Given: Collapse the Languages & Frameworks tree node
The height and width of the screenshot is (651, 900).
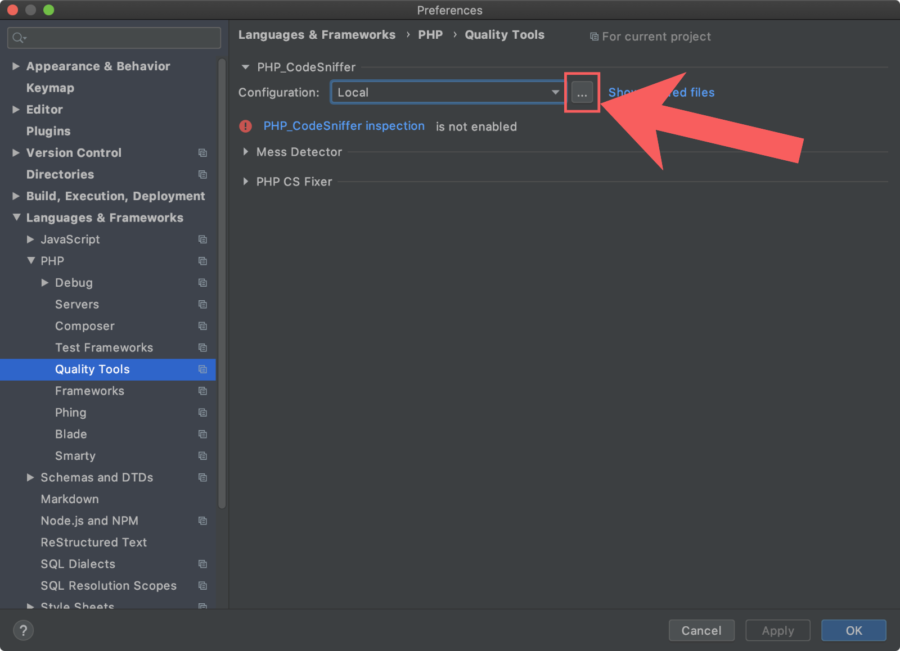Looking at the screenshot, I should [15, 217].
